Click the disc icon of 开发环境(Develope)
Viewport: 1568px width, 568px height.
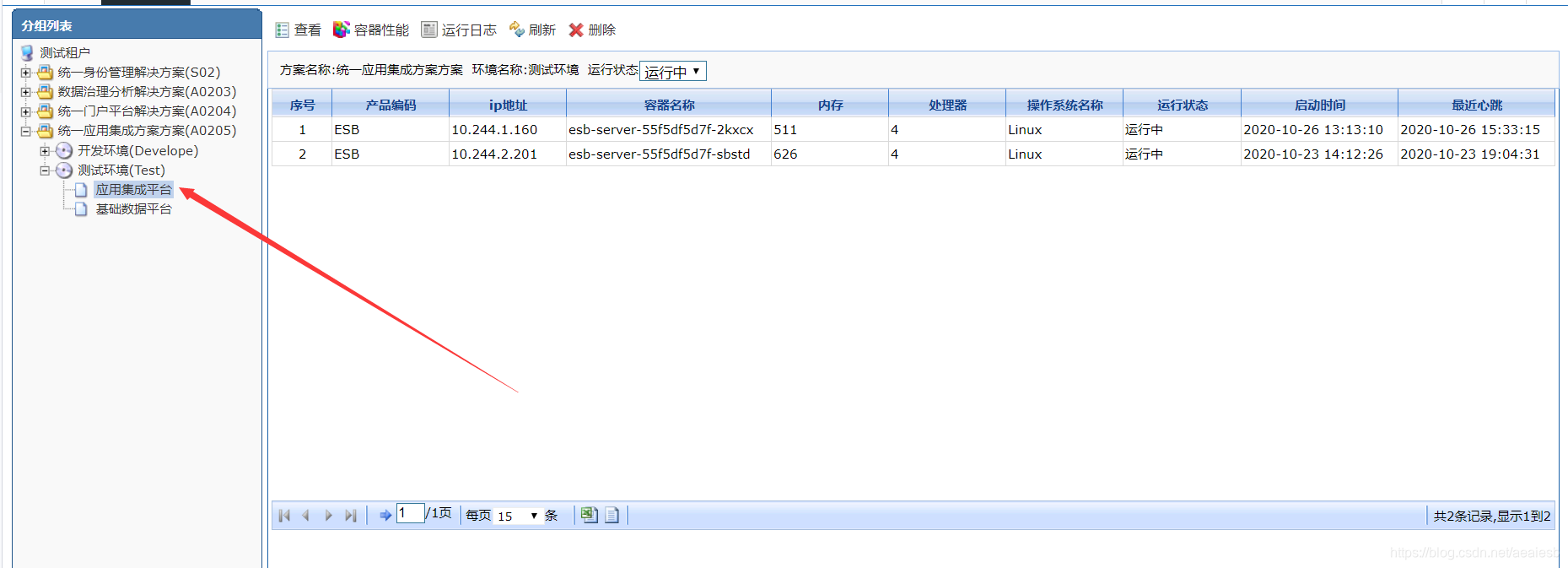[x=64, y=150]
